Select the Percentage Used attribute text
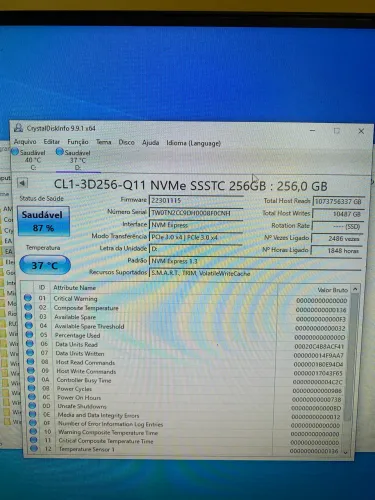The width and height of the screenshot is (375, 500). coord(77,335)
